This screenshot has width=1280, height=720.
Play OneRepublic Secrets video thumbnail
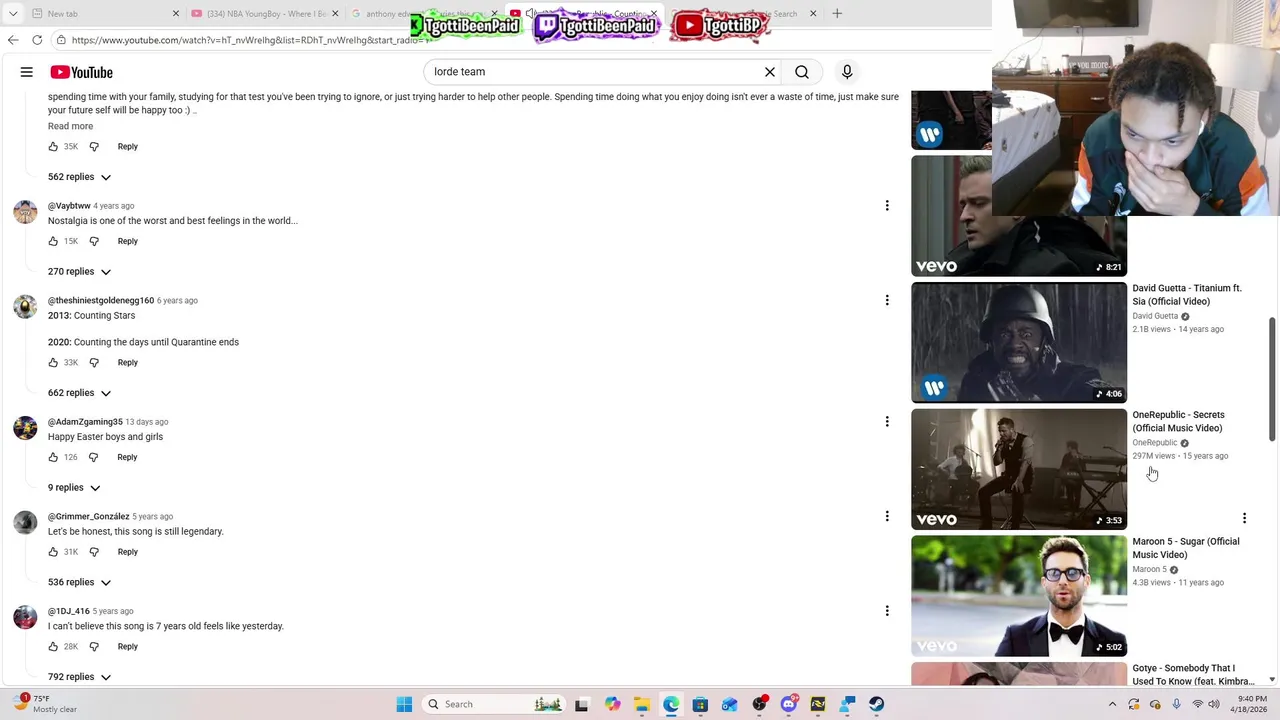click(x=1019, y=469)
